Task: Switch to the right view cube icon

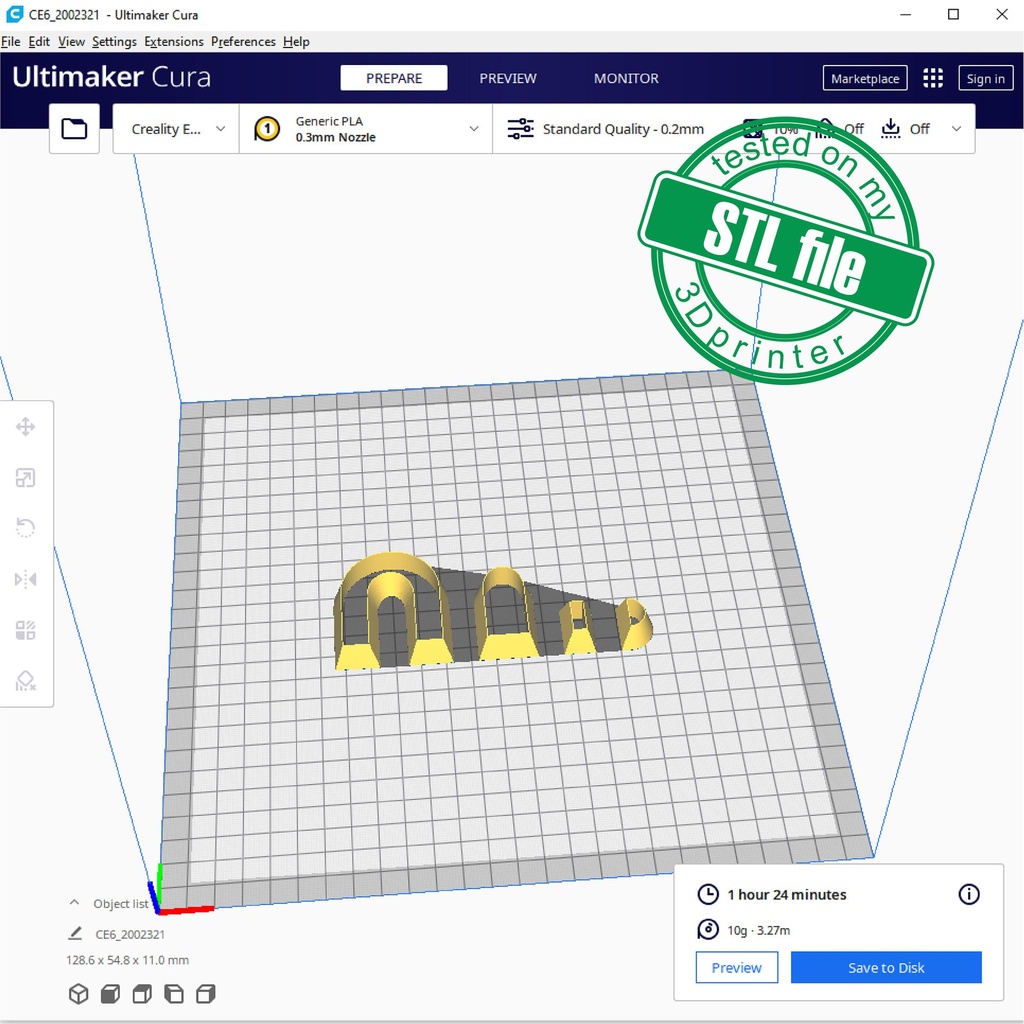Action: [x=206, y=994]
